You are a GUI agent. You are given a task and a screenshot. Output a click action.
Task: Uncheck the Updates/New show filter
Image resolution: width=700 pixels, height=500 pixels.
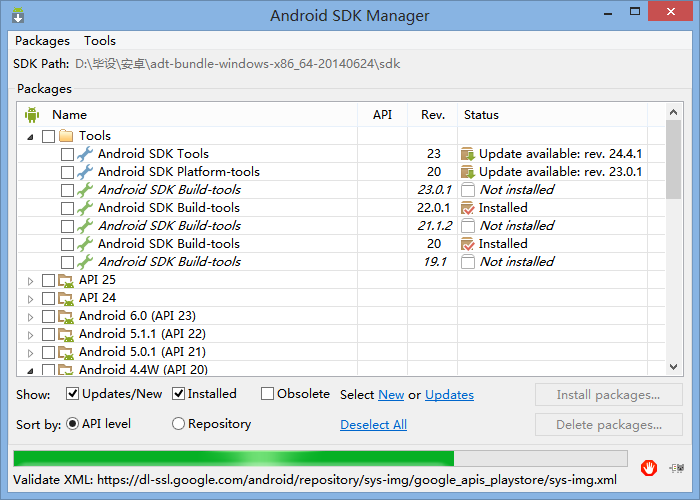coord(73,394)
